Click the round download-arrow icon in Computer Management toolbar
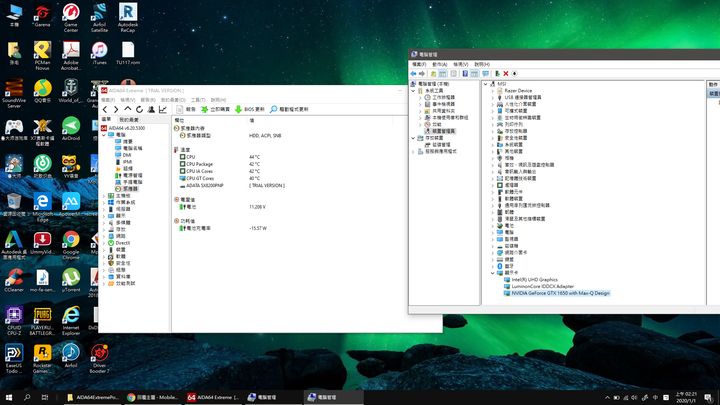 (514, 73)
